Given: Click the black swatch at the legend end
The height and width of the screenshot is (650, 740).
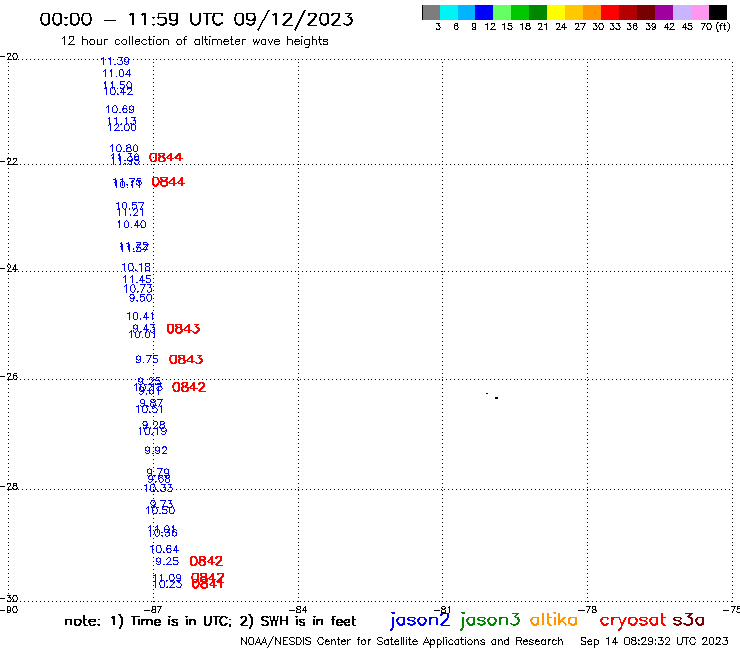Looking at the screenshot, I should 718,12.
